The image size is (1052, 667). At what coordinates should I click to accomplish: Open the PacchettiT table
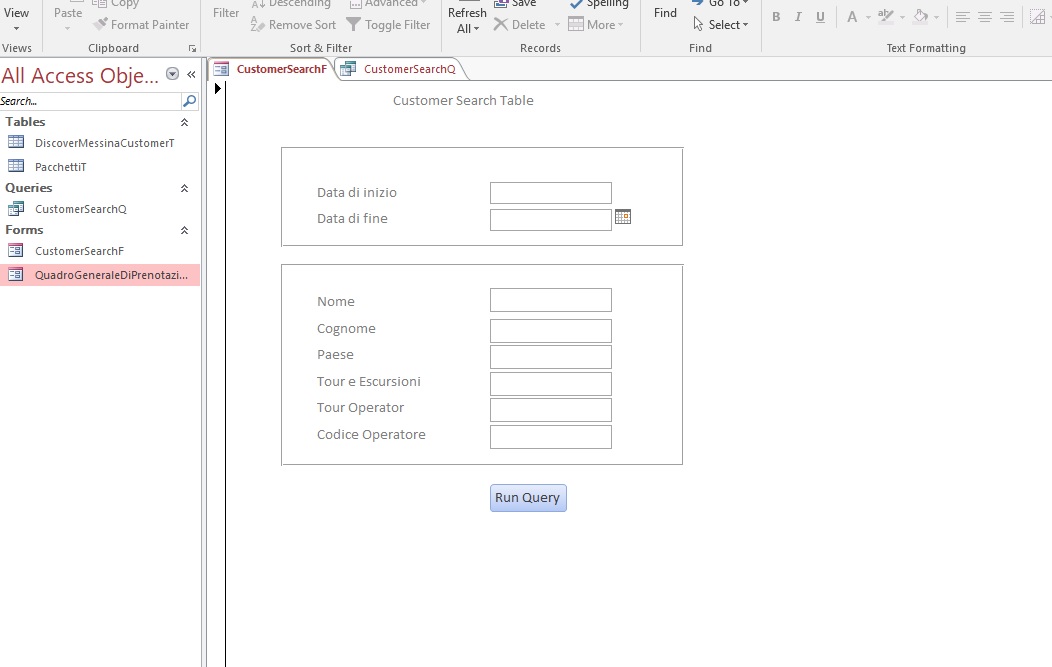pyautogui.click(x=60, y=167)
